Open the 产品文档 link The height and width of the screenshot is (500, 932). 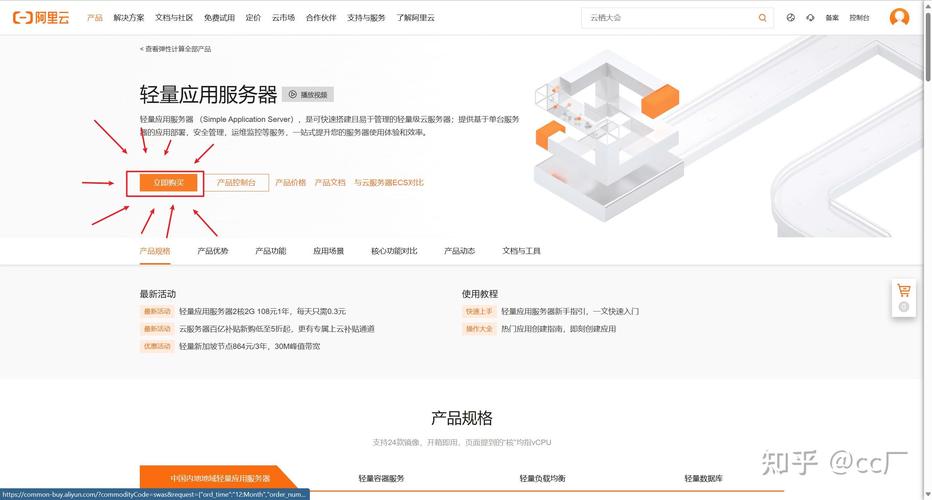[x=330, y=183]
